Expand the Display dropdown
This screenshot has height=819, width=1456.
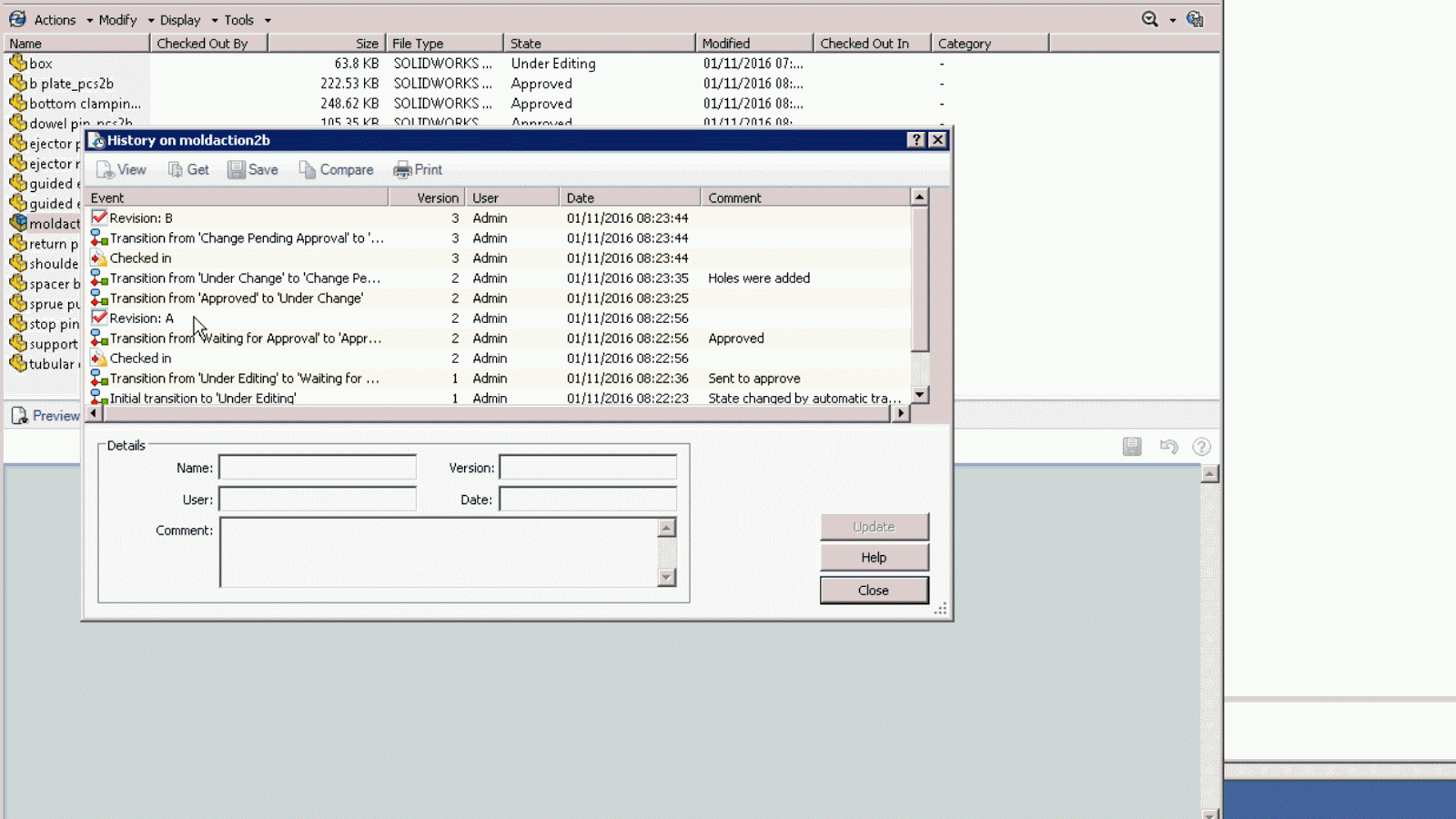click(179, 19)
